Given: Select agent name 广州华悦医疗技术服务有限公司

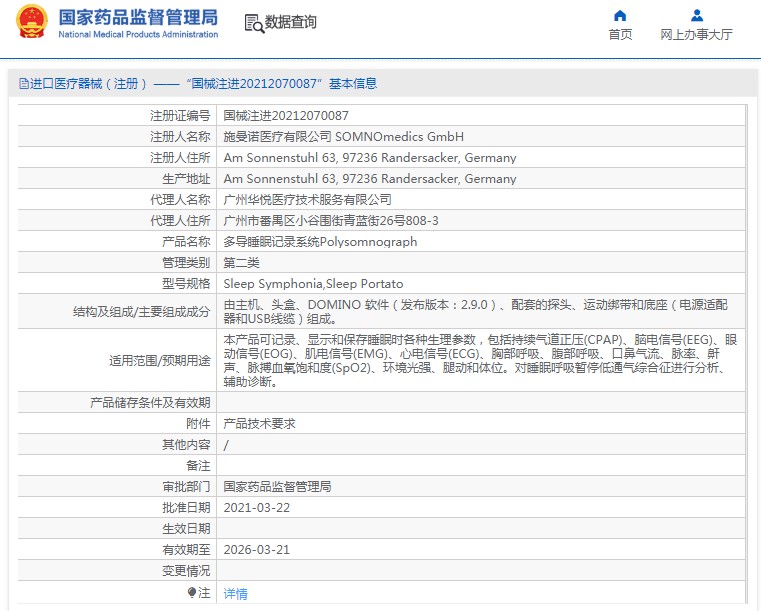Looking at the screenshot, I should pos(308,199).
